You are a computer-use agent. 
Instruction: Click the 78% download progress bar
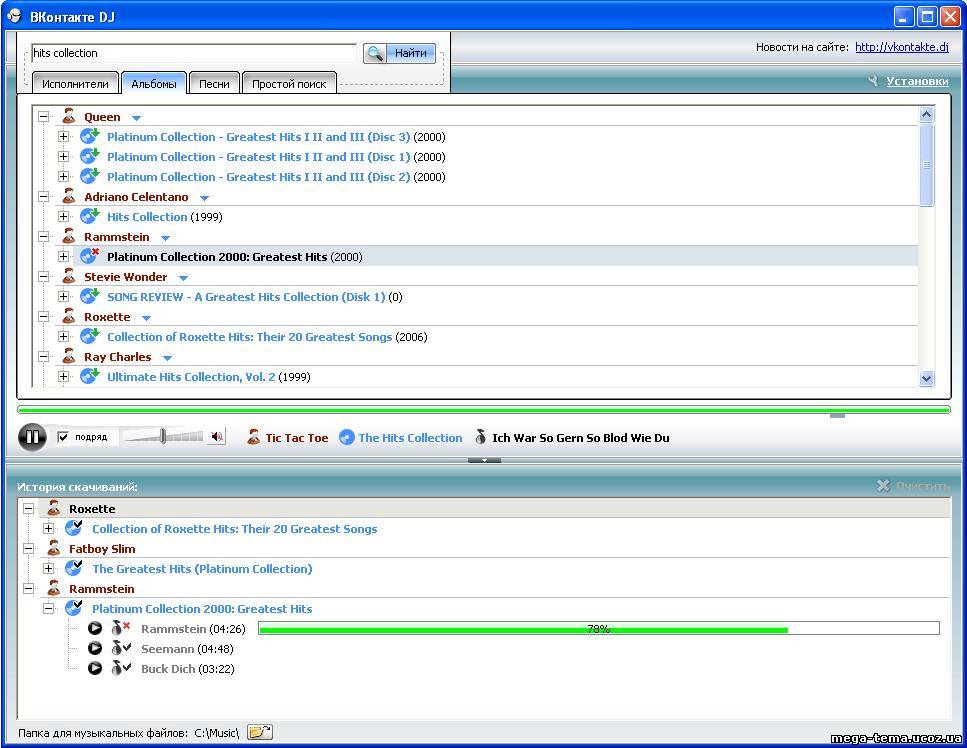click(x=598, y=628)
